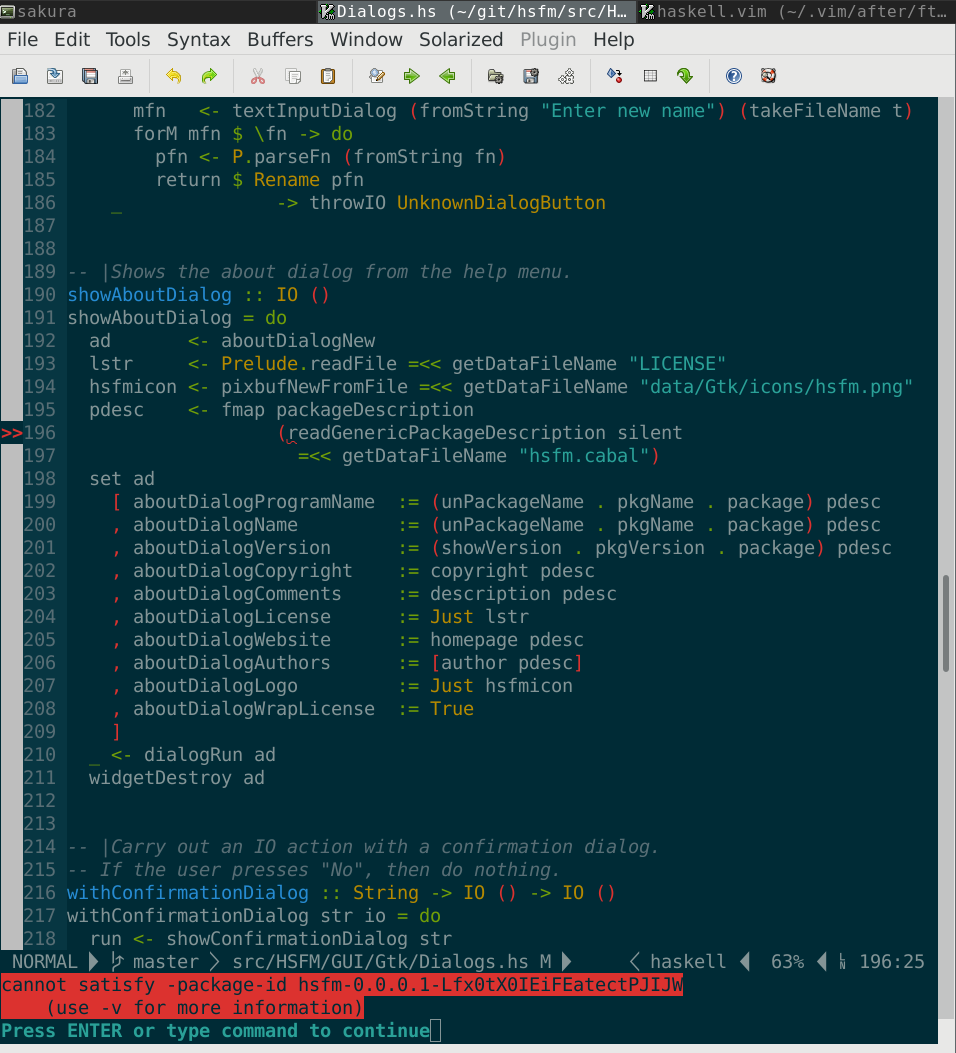
Task: Click UnknownDialogButton on line 186
Action: coord(501,203)
